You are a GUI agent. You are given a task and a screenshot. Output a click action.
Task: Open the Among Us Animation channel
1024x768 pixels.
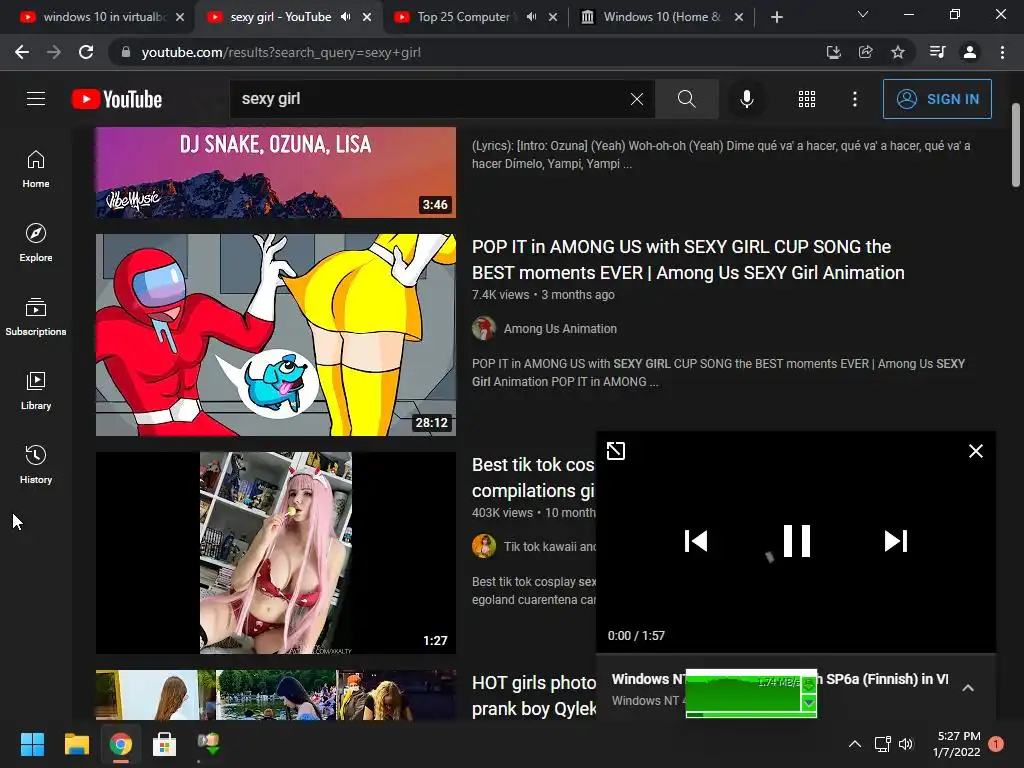(560, 328)
